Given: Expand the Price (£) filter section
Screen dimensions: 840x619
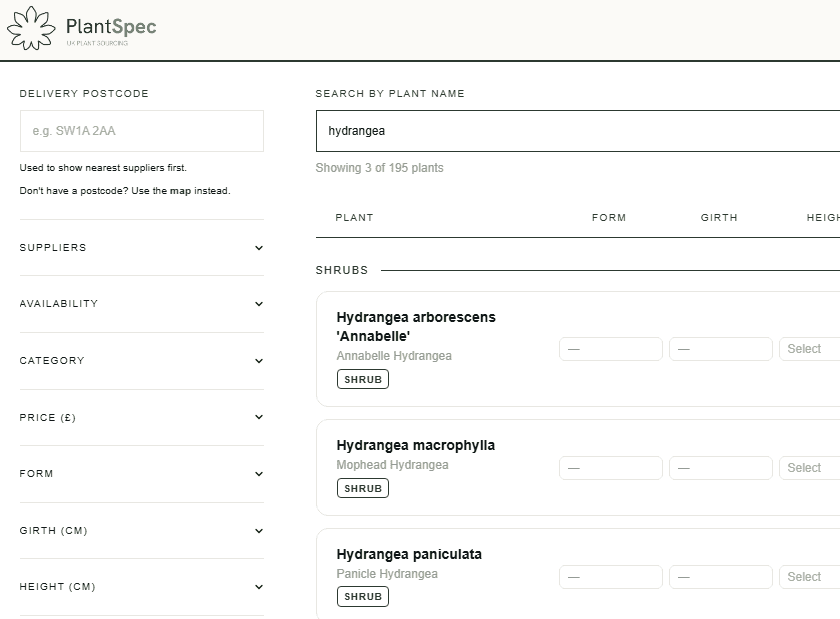Looking at the screenshot, I should click(142, 417).
